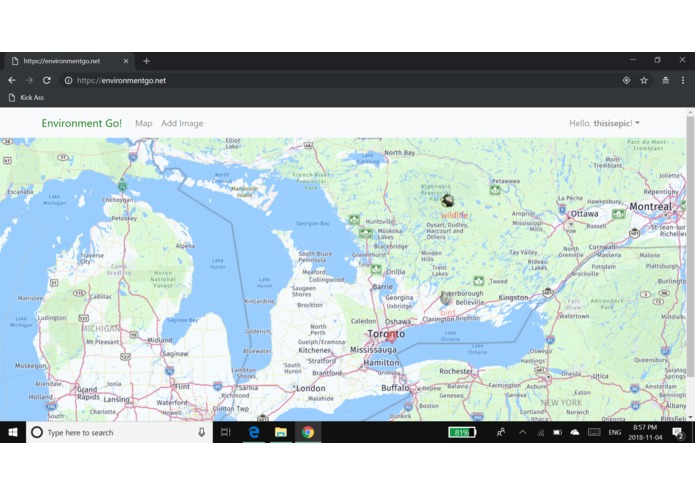Open the Add Image nav link

[x=182, y=123]
